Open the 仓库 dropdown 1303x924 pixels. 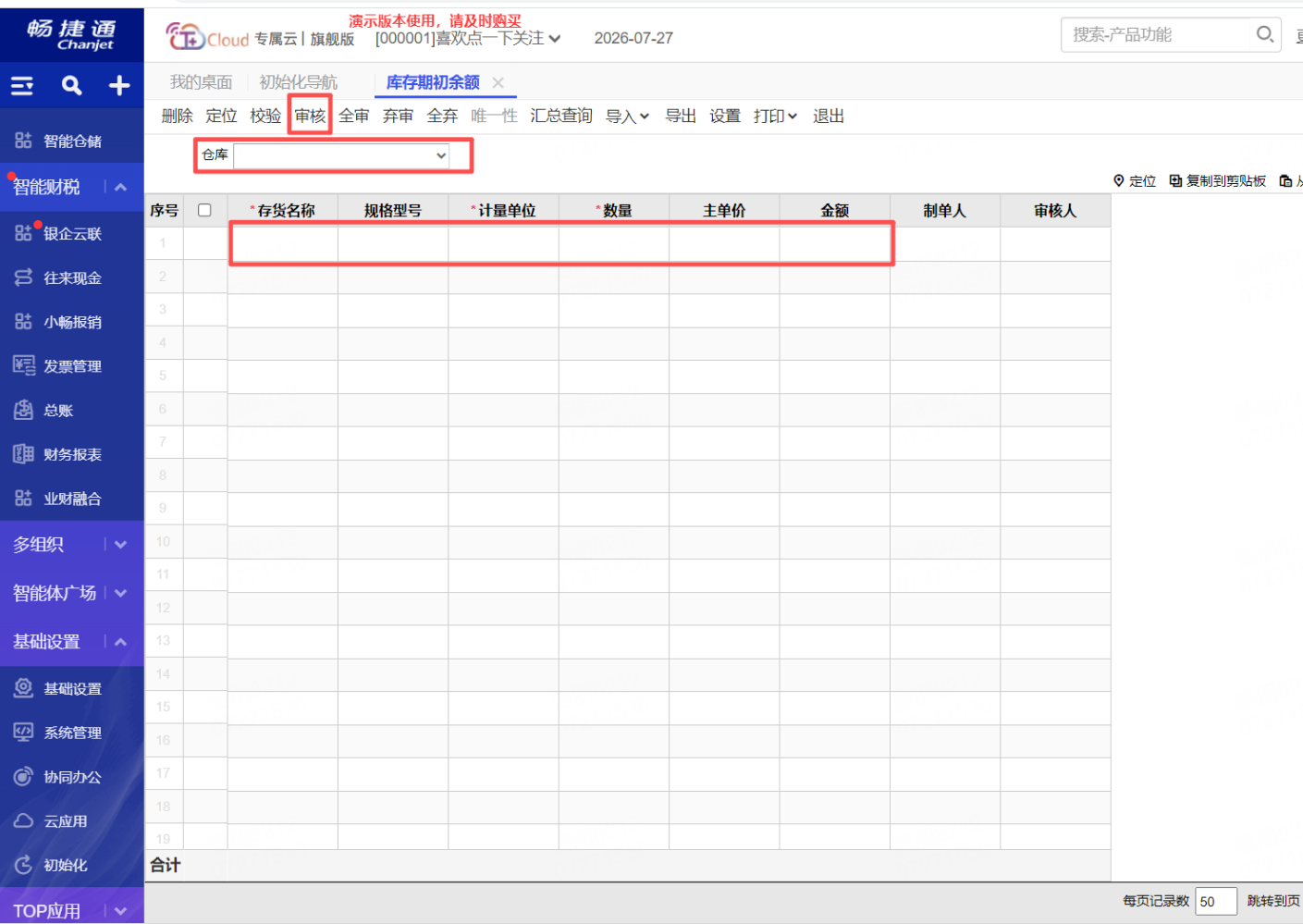point(341,155)
